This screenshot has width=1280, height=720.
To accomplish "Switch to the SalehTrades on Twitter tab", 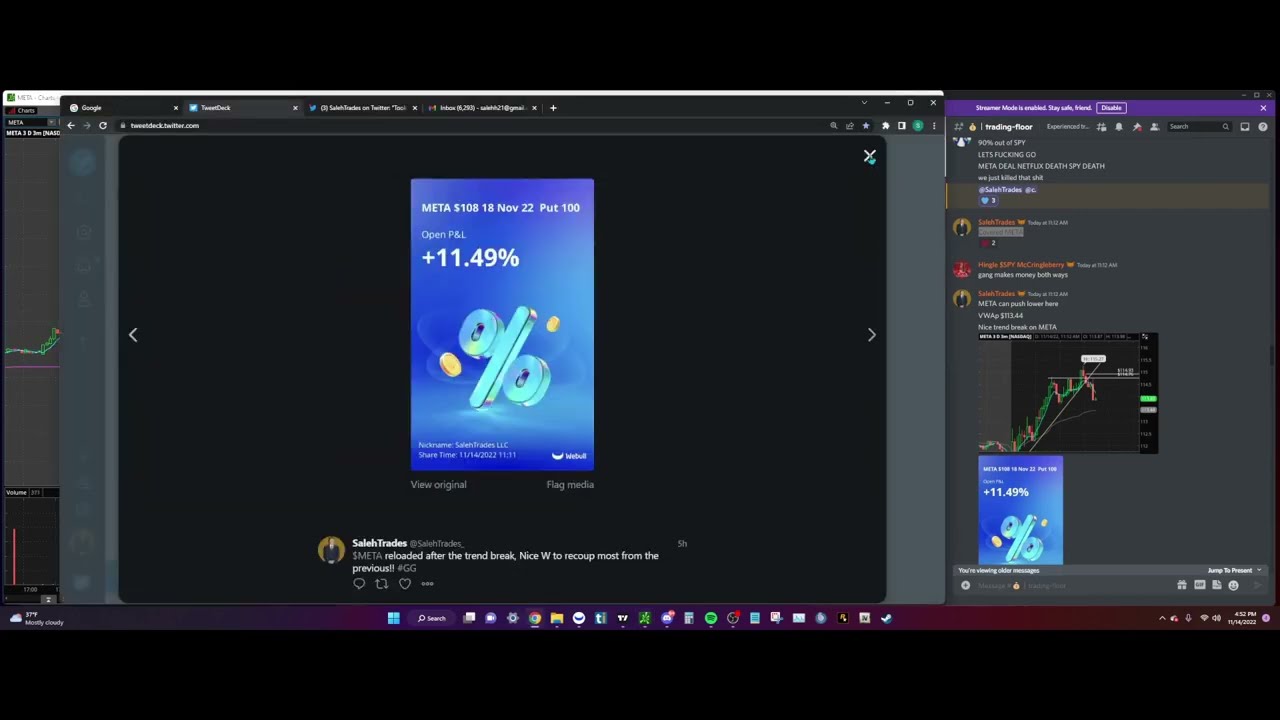I will click(x=362, y=108).
